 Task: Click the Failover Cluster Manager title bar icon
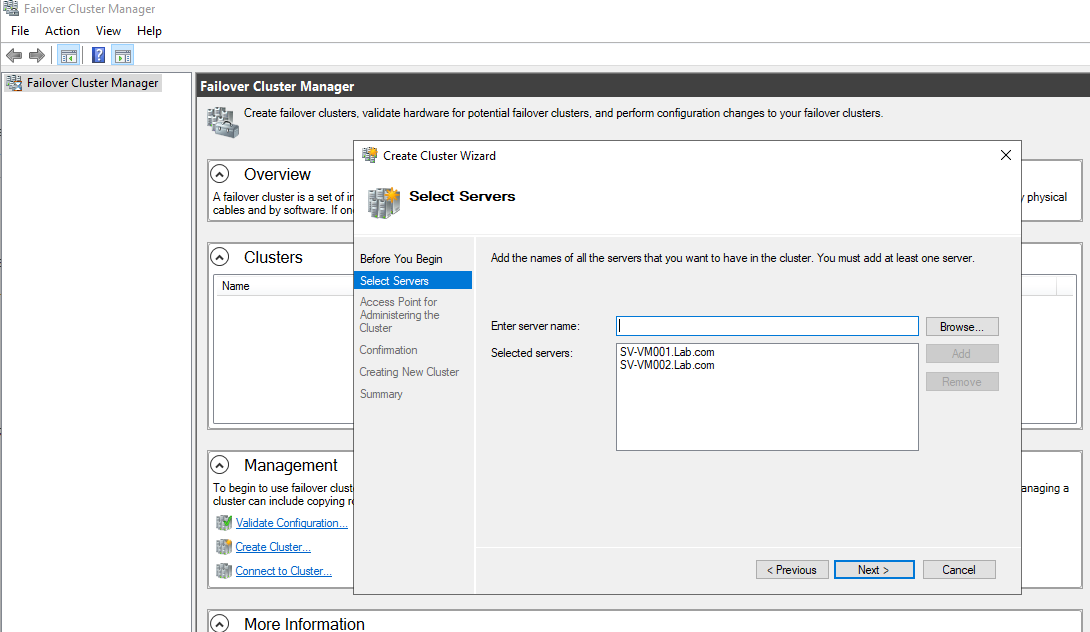[x=11, y=8]
